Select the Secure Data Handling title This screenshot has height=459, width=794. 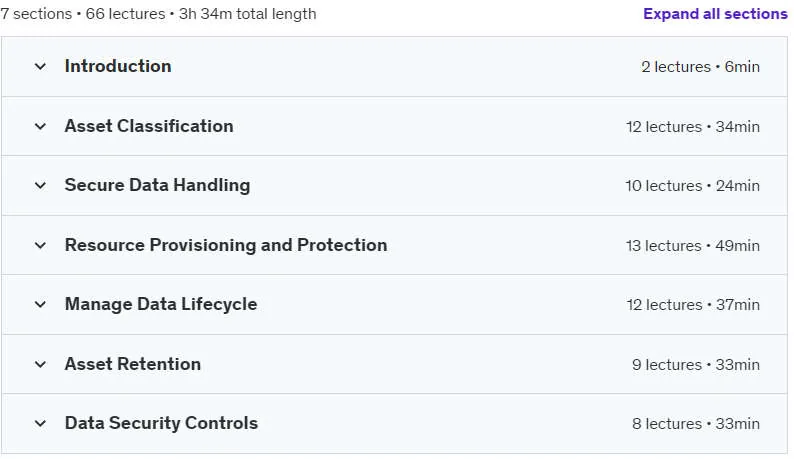157,185
